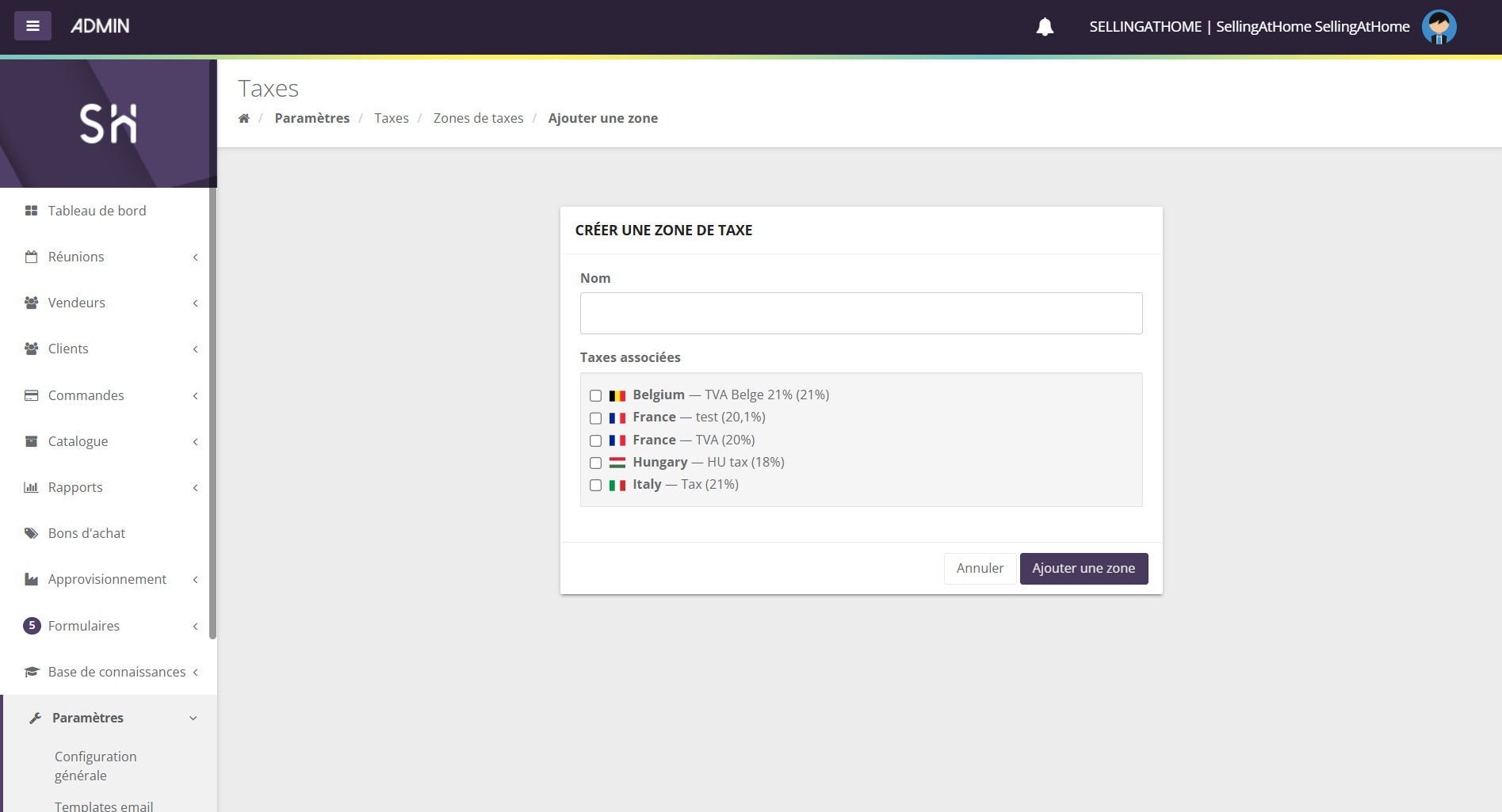Screen dimensions: 1502x812
Task: Check the Belgium TVA Belge 21% checkbox
Action: (595, 395)
